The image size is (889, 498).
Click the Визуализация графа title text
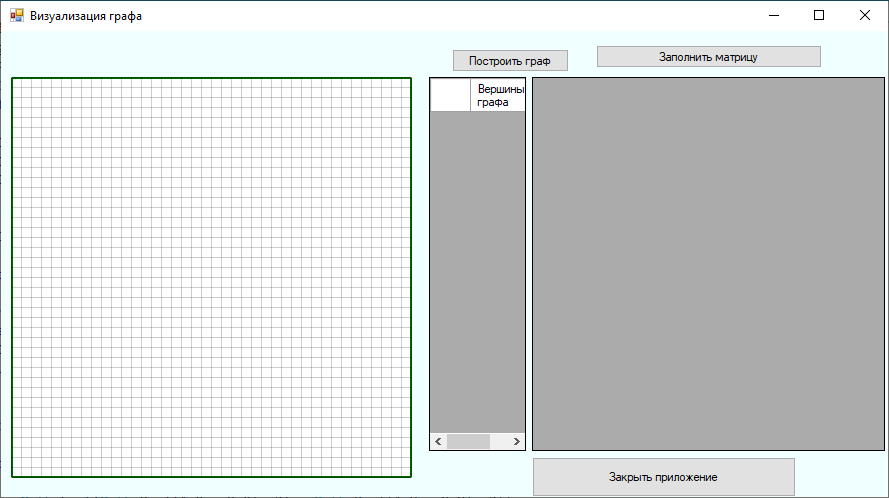click(x=85, y=16)
